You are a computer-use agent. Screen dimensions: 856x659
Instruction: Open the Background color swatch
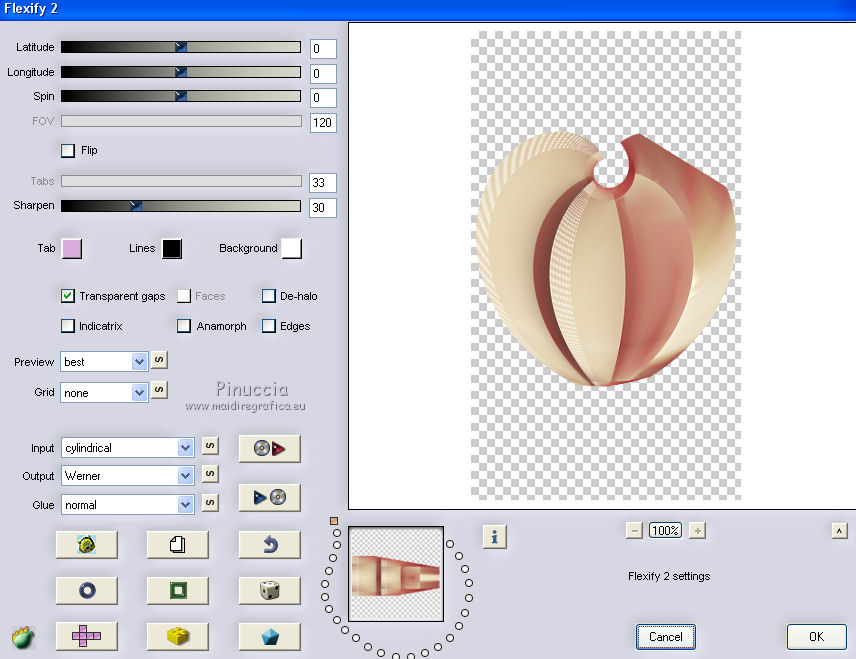click(292, 248)
